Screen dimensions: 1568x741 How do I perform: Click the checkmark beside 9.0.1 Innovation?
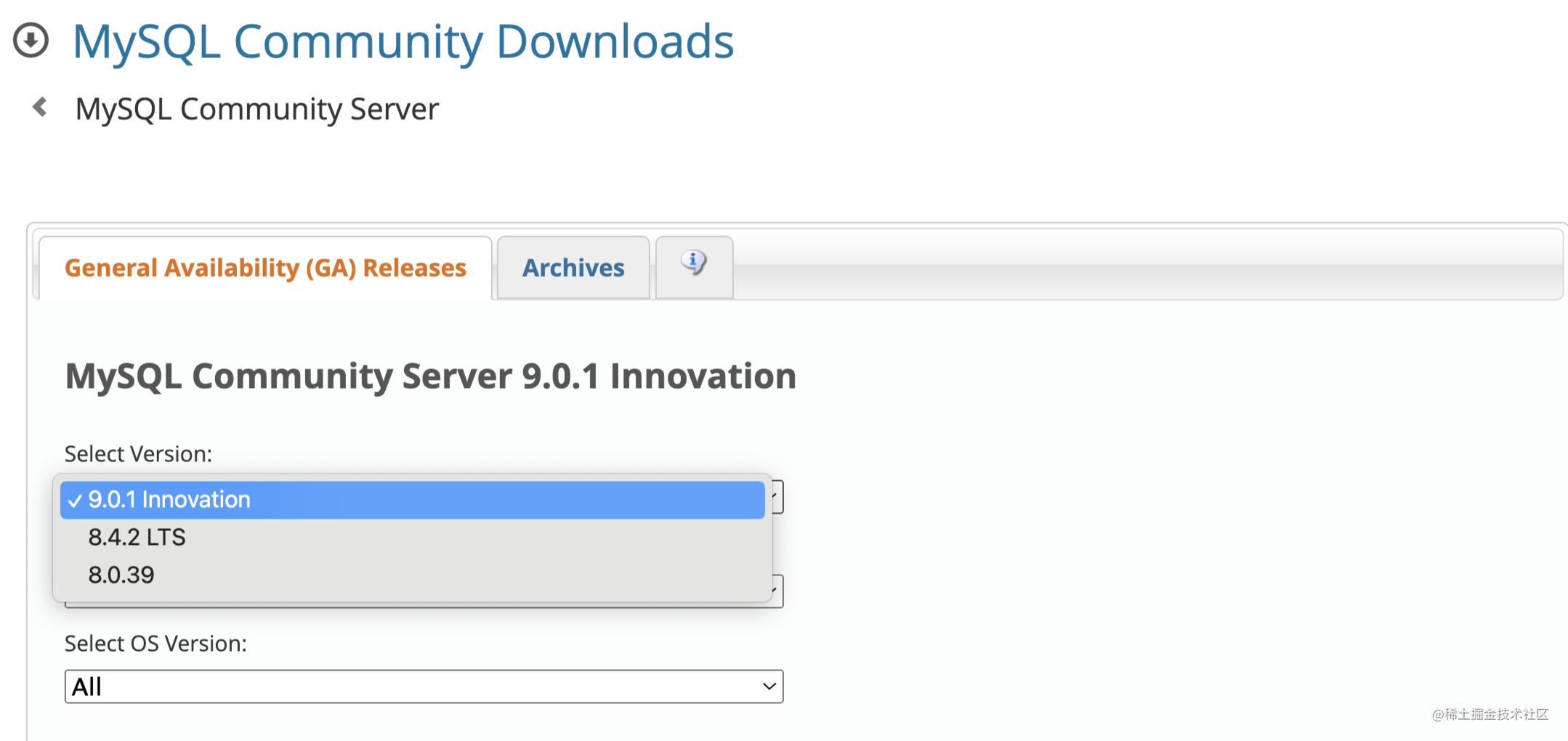(74, 501)
